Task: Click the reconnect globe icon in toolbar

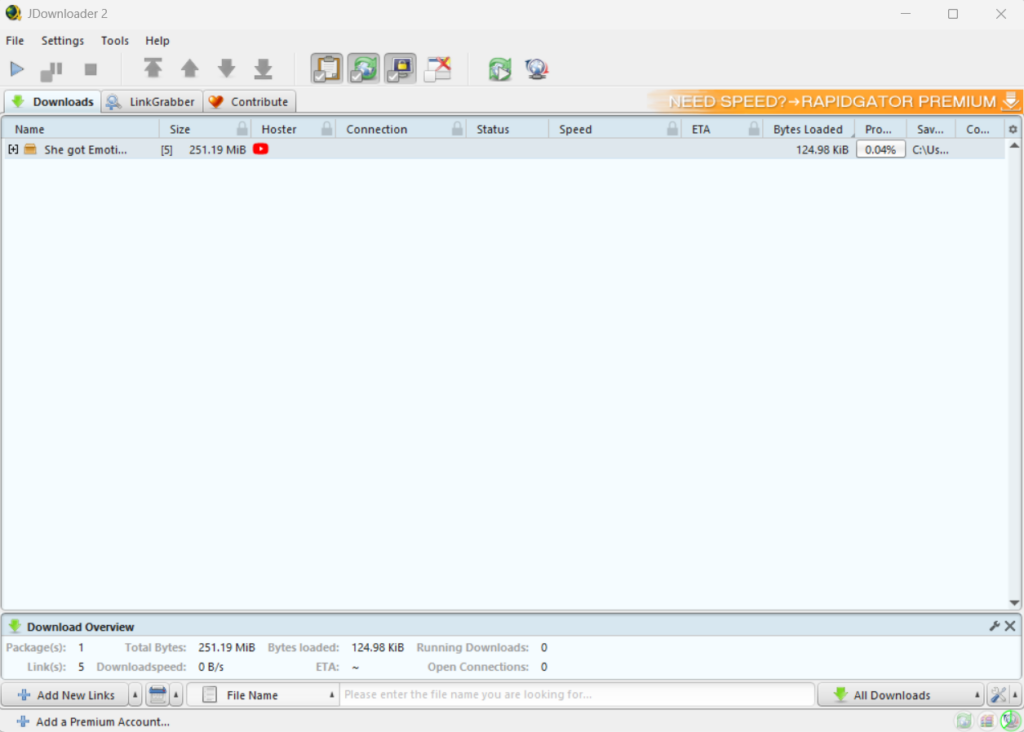Action: pos(537,69)
